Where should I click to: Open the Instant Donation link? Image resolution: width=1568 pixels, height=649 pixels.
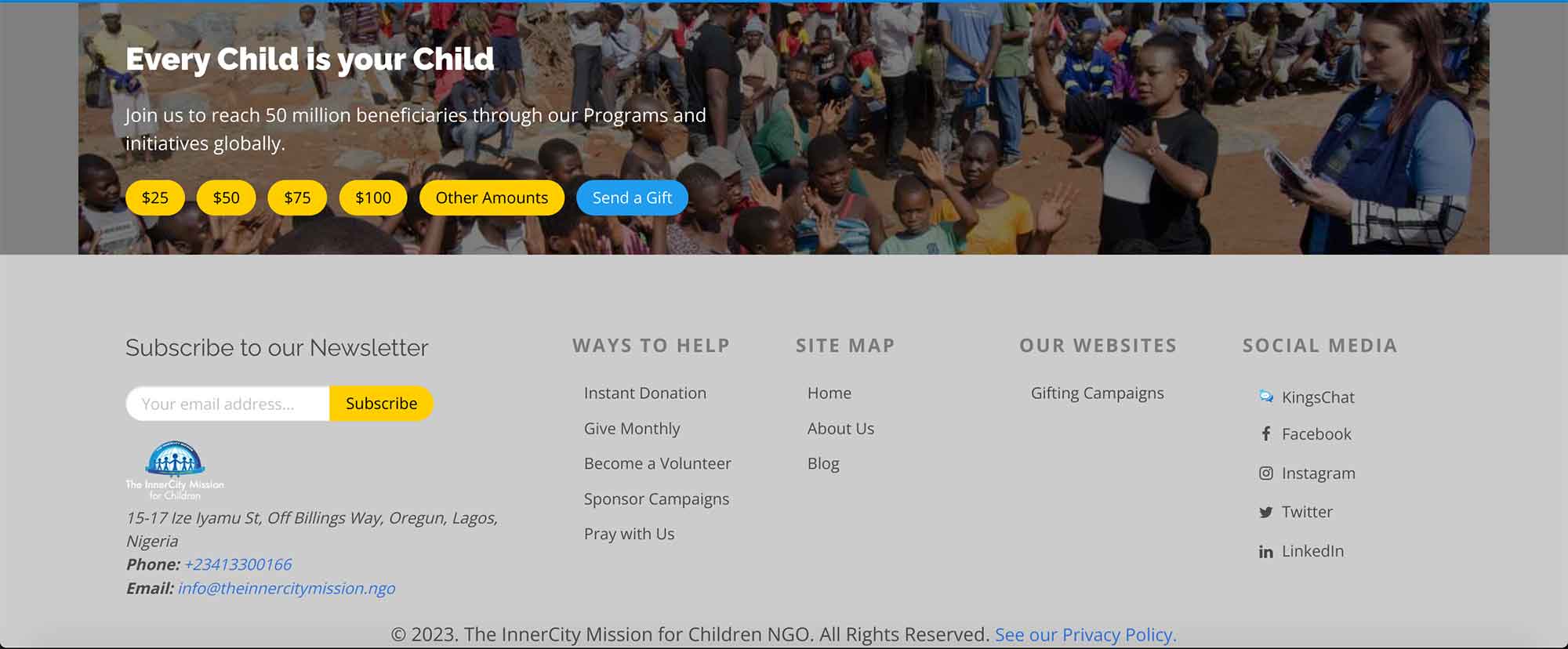click(645, 393)
